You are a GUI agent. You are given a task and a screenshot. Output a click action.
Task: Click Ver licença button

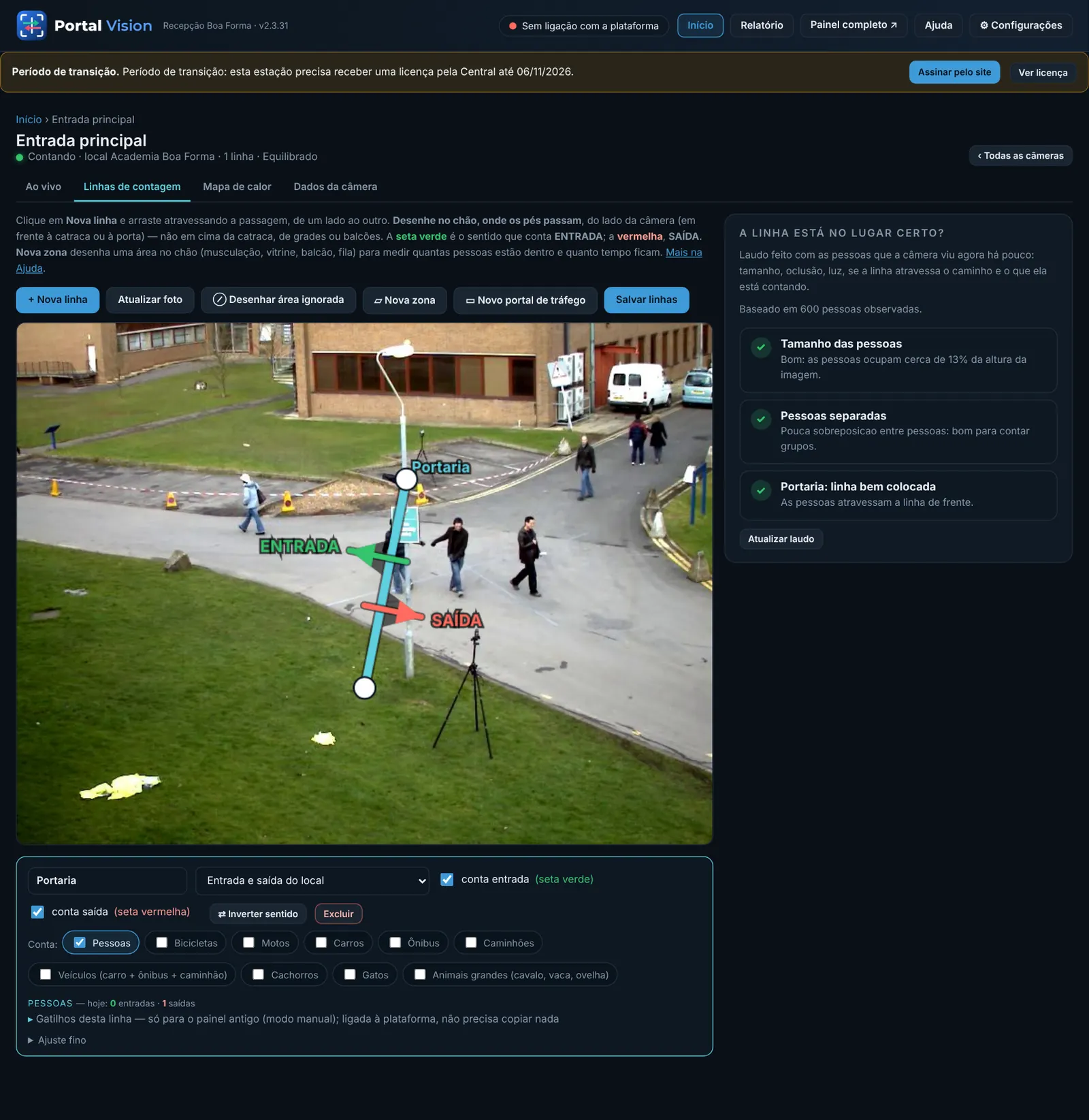point(1043,73)
